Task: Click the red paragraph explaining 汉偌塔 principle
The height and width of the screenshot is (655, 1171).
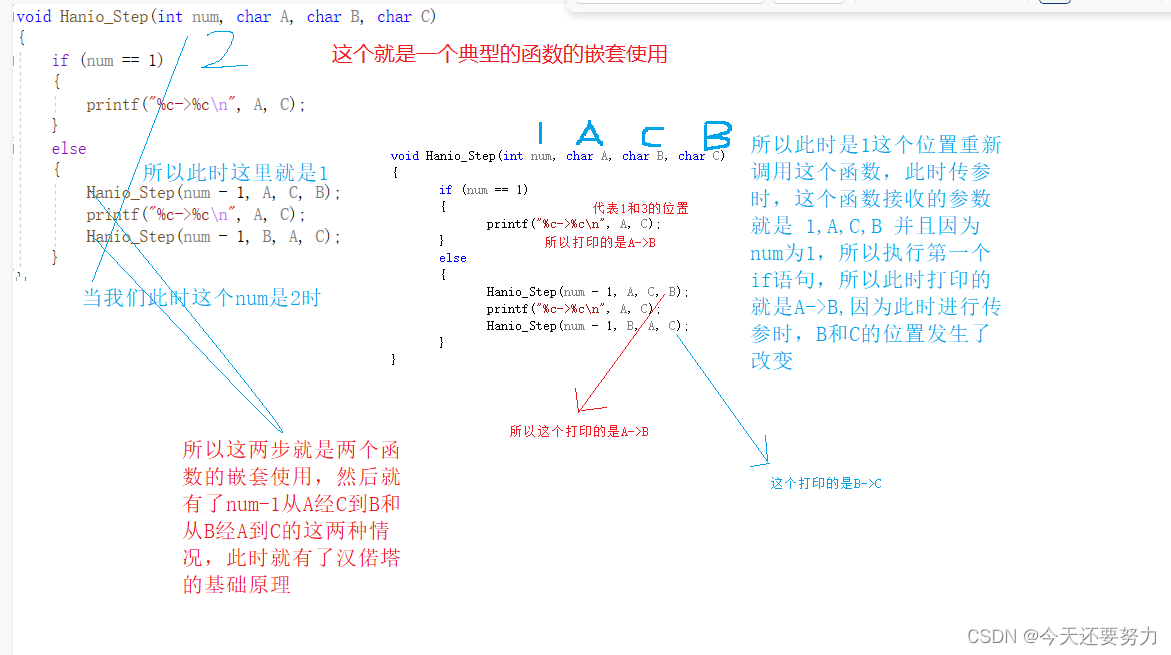Action: (291, 517)
